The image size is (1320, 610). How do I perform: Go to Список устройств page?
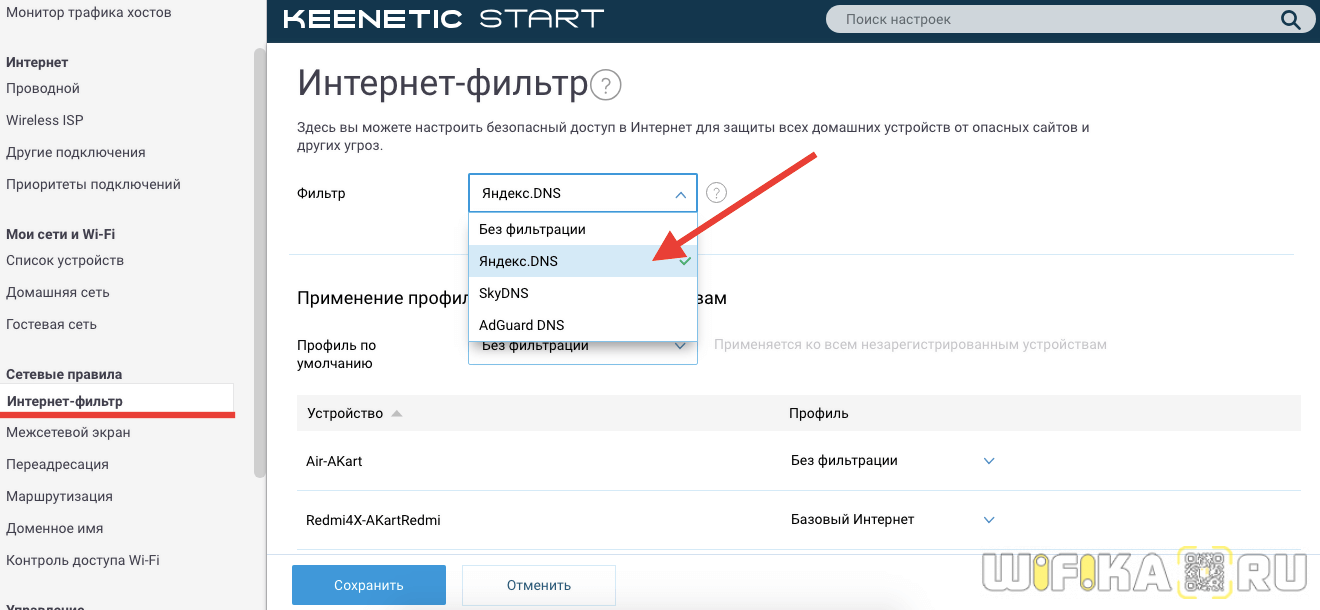tap(65, 260)
